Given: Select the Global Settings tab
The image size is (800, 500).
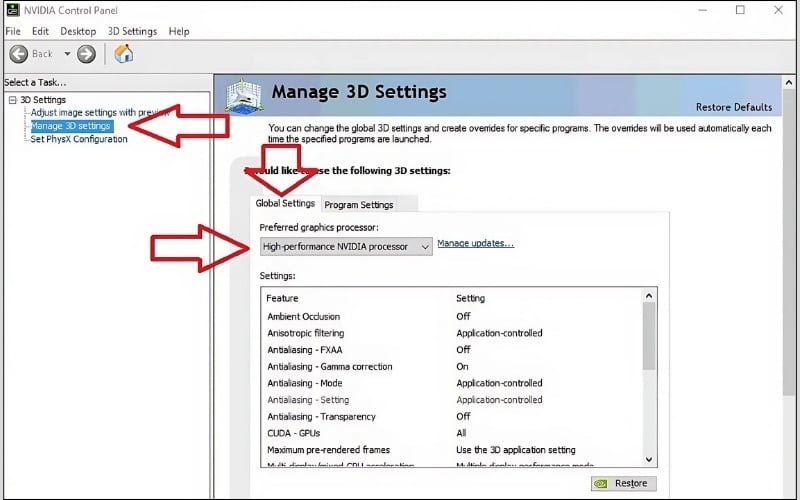Looking at the screenshot, I should pyautogui.click(x=285, y=204).
